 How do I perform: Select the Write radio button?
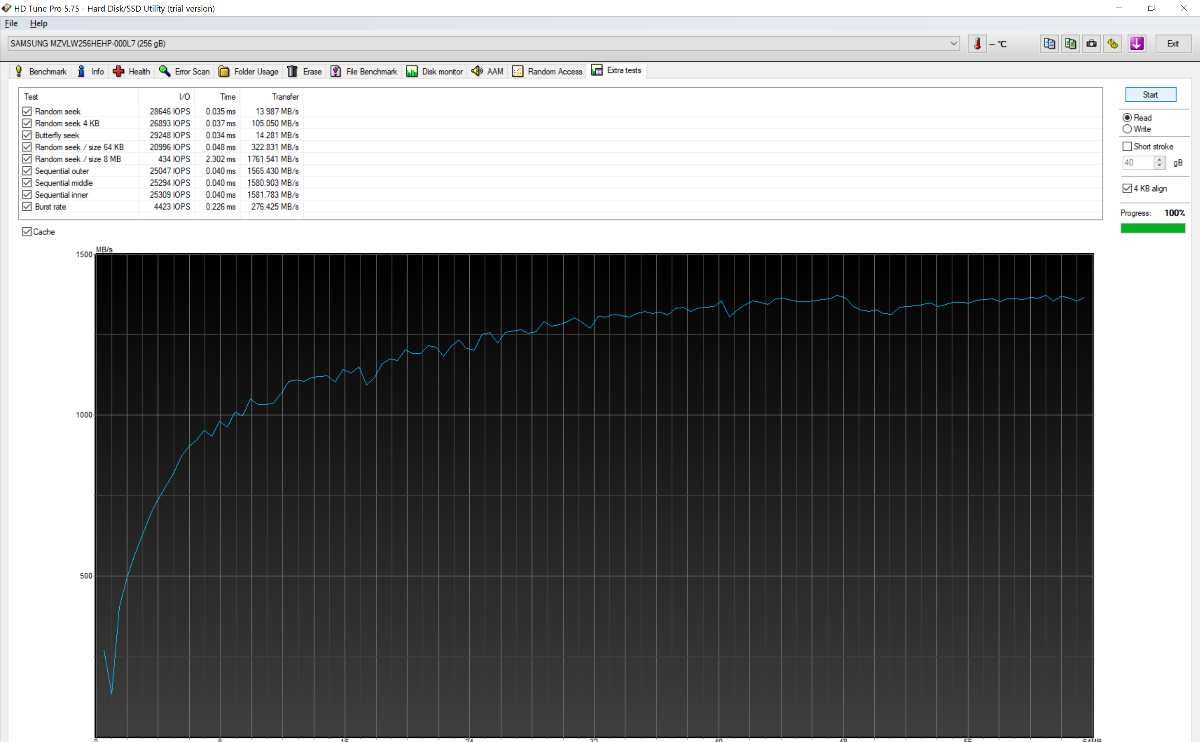pyautogui.click(x=1128, y=129)
